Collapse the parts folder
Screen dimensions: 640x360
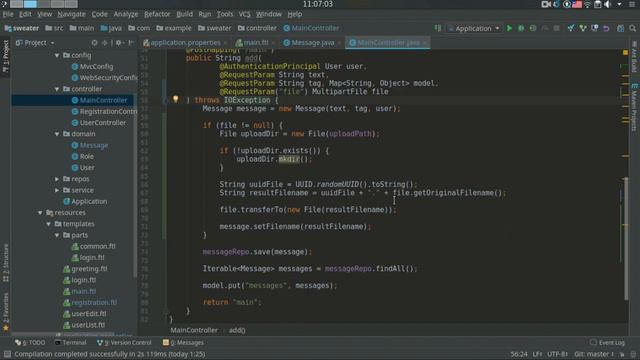57,235
